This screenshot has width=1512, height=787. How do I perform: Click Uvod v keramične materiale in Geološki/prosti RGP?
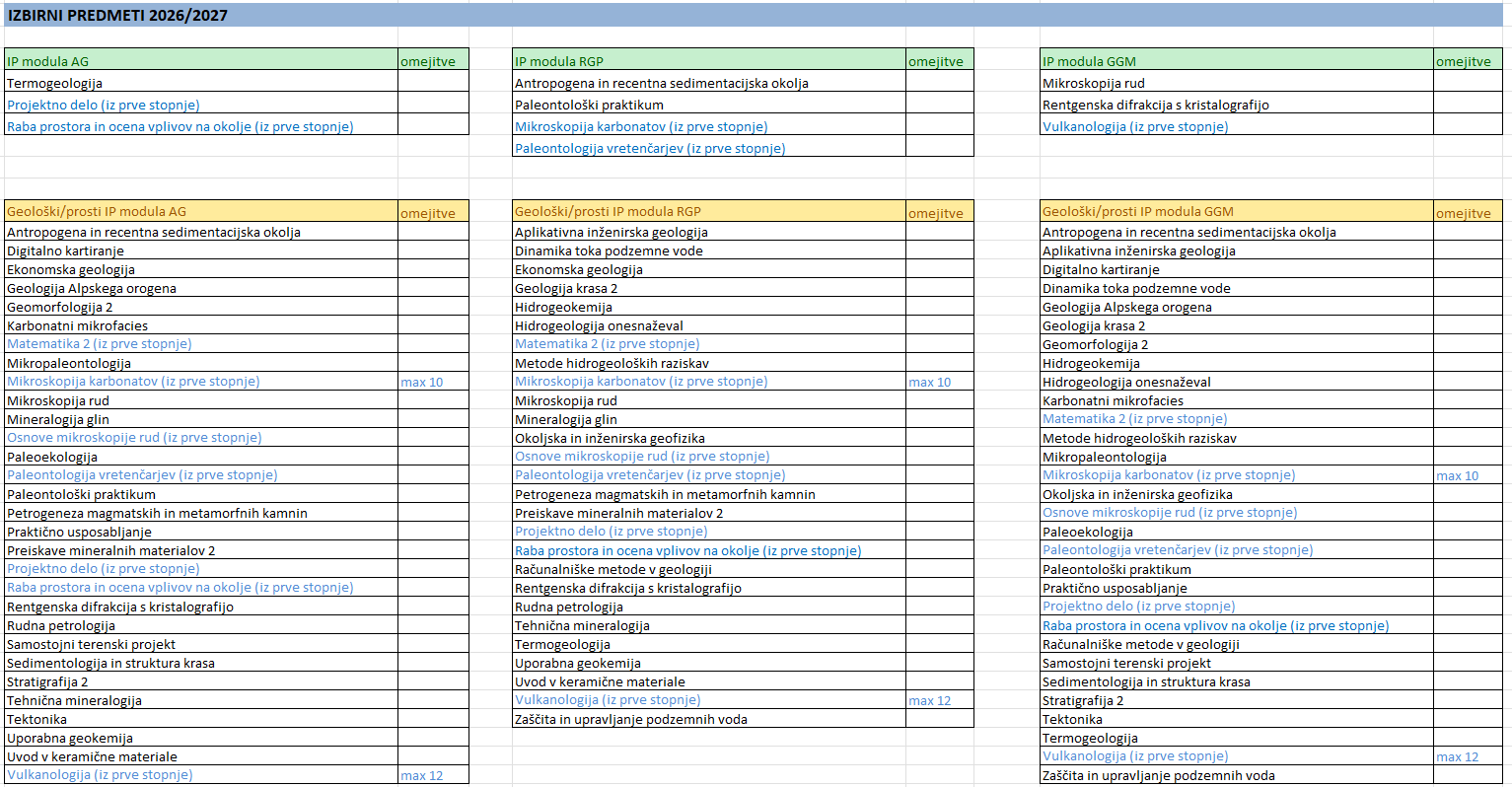coord(600,681)
